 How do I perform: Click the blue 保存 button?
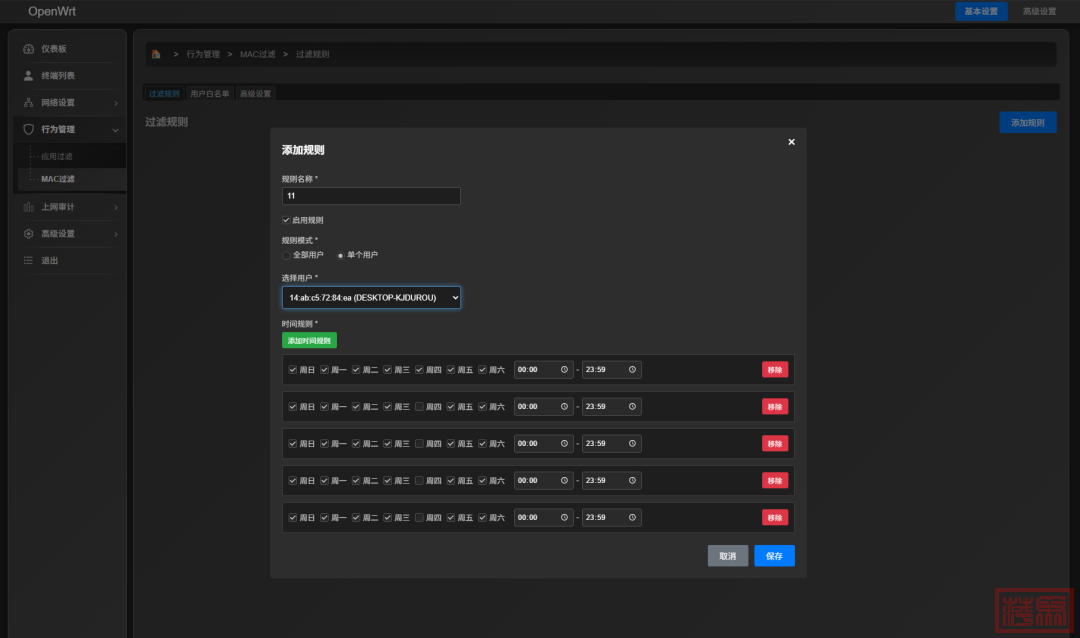(x=774, y=556)
